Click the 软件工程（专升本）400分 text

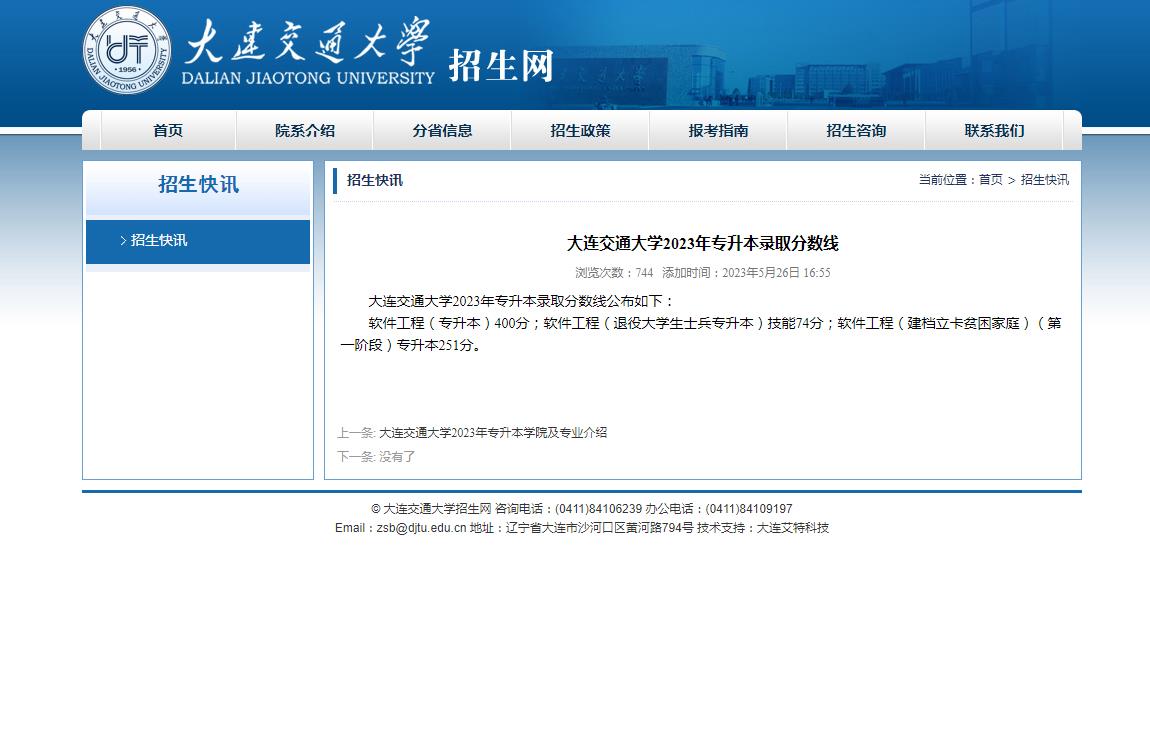(449, 323)
